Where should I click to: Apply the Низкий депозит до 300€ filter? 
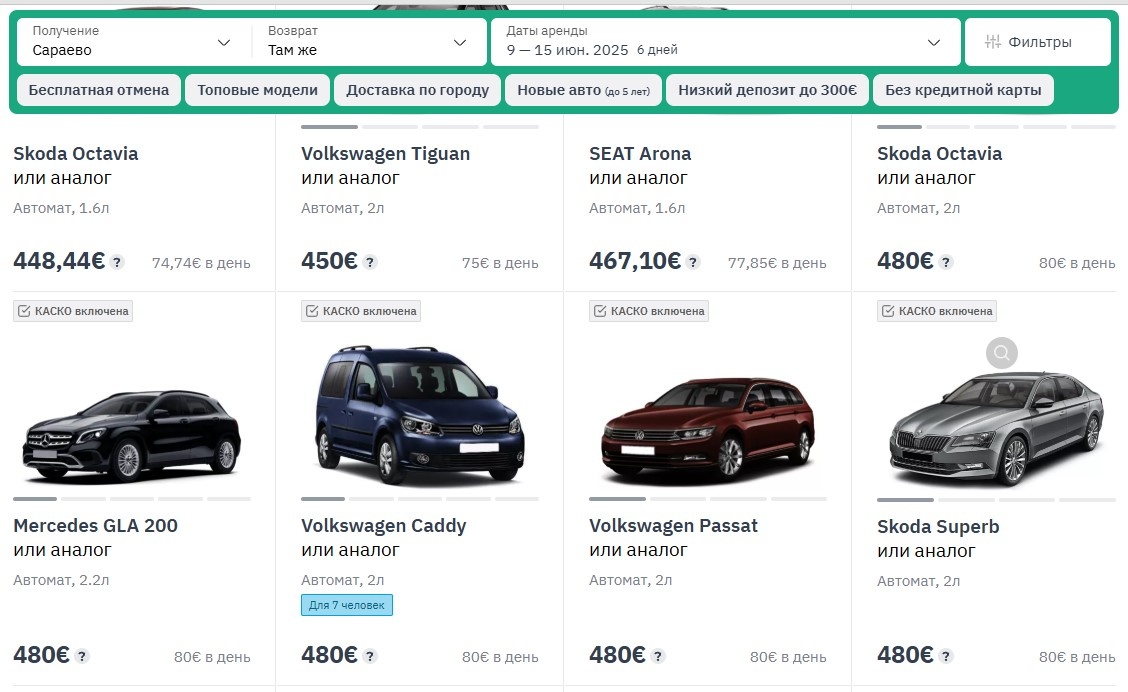[x=767, y=89]
